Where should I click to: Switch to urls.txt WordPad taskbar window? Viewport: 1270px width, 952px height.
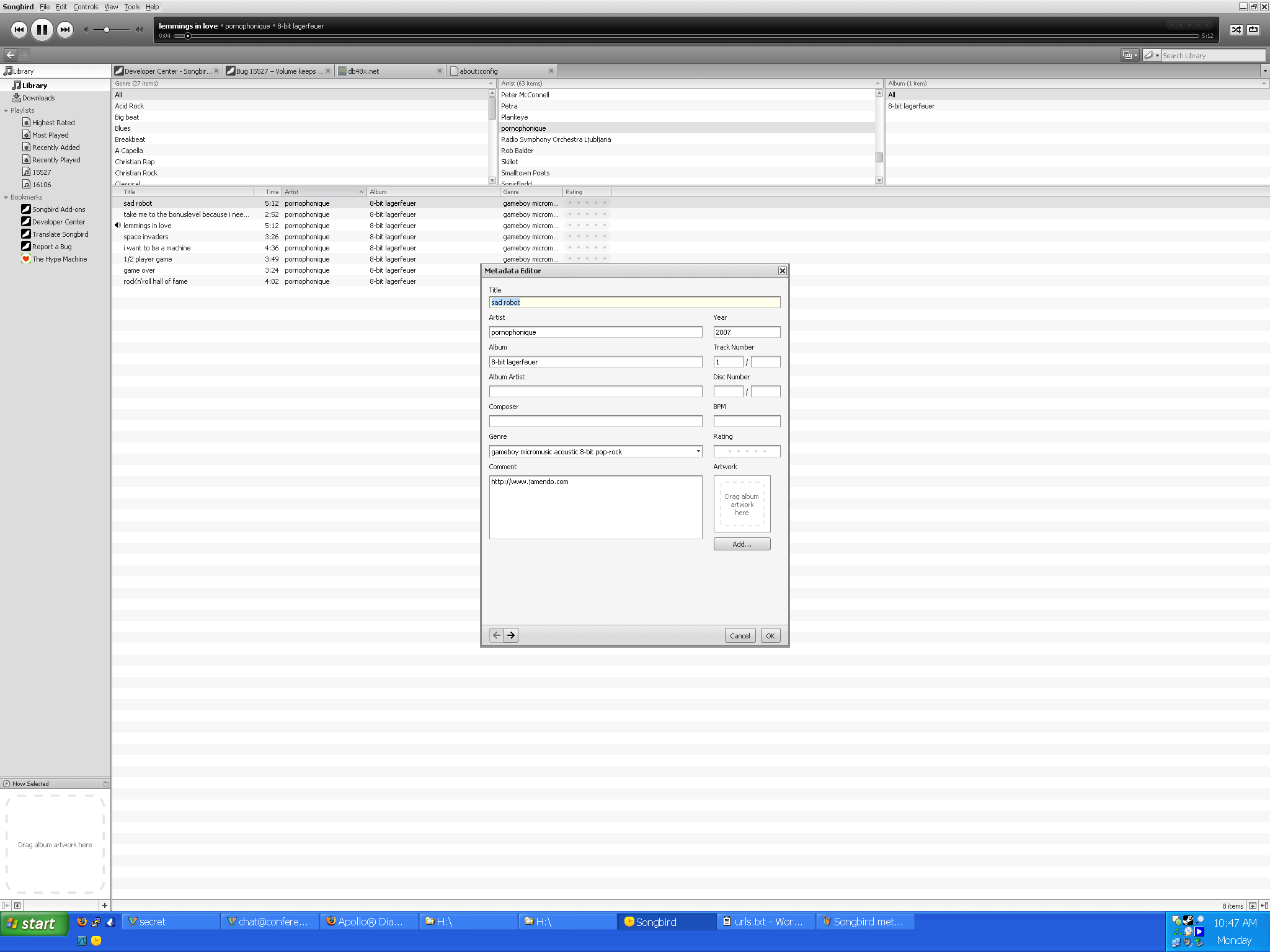click(x=765, y=922)
